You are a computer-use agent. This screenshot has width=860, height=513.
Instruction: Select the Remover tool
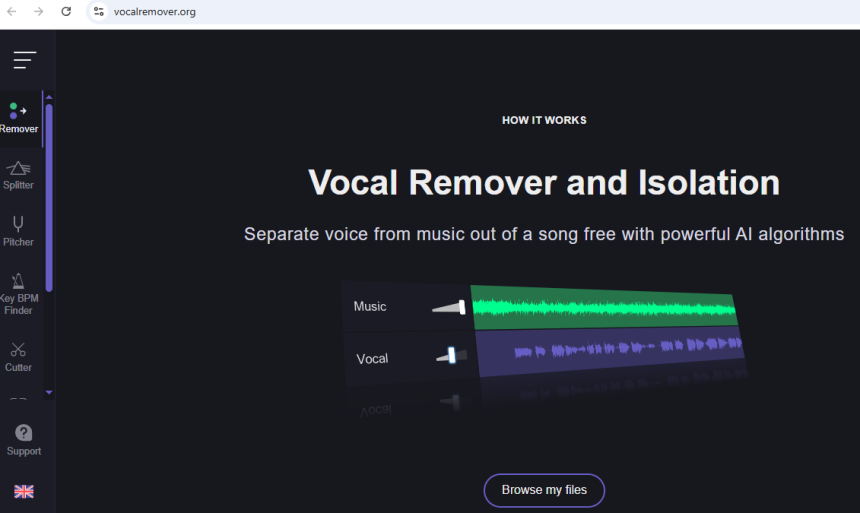point(19,118)
